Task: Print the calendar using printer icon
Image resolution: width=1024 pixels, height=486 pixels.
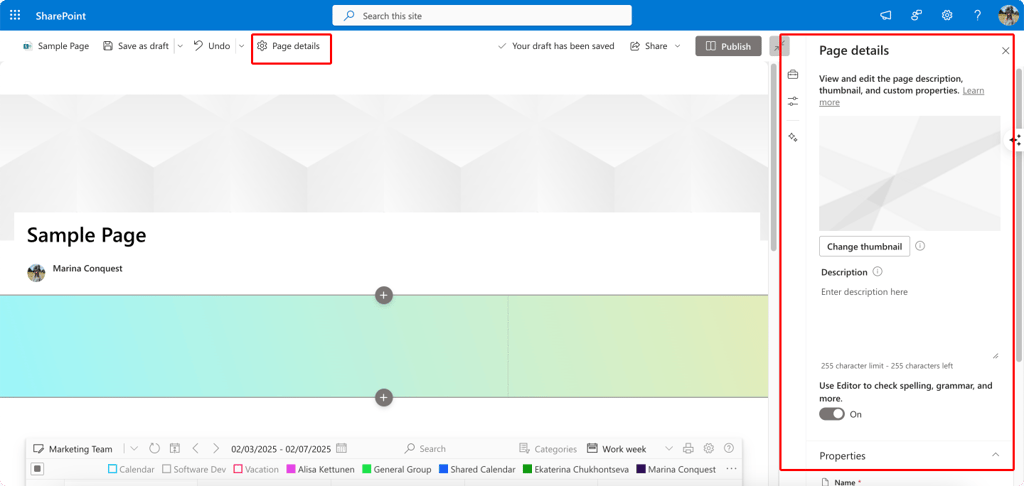Action: tap(688, 448)
